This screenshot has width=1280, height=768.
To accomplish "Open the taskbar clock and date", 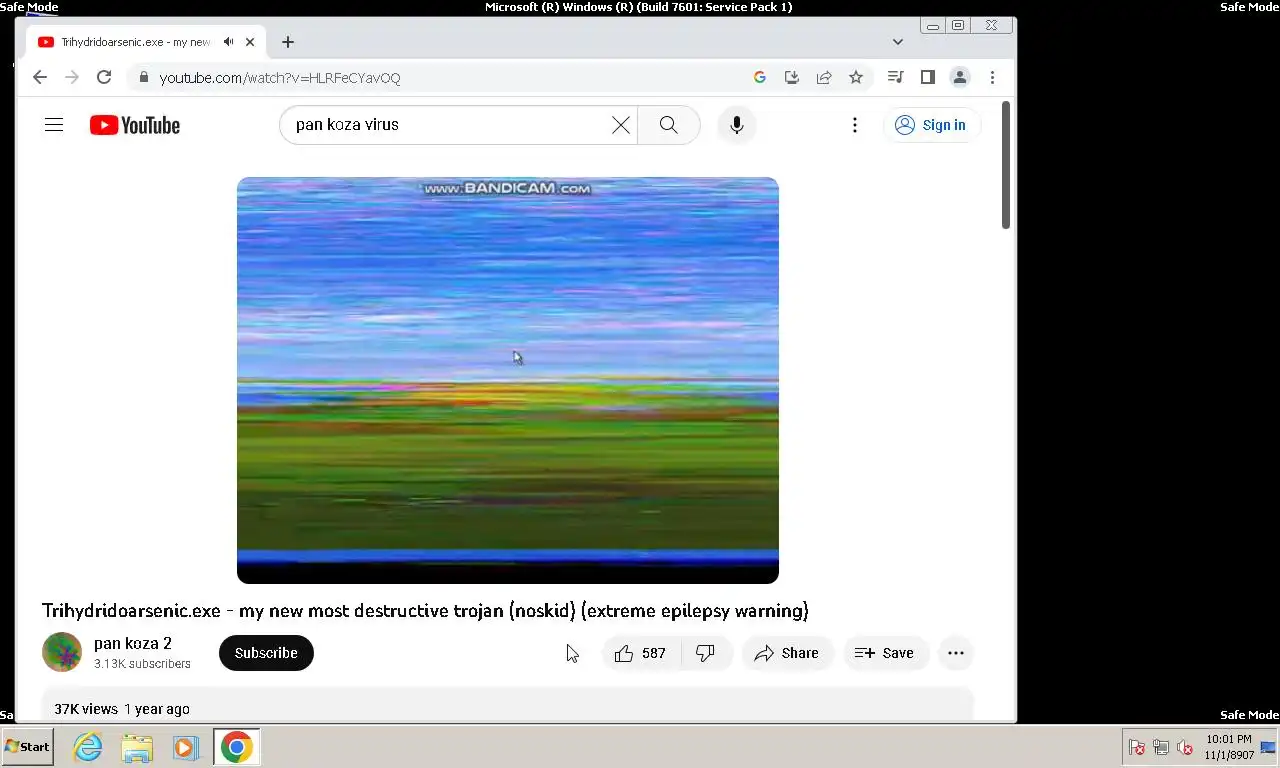I will point(1229,747).
